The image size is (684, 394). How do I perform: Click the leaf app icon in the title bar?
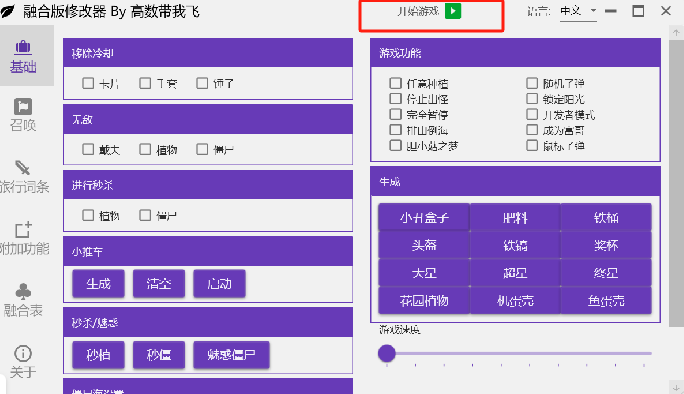(x=7, y=11)
